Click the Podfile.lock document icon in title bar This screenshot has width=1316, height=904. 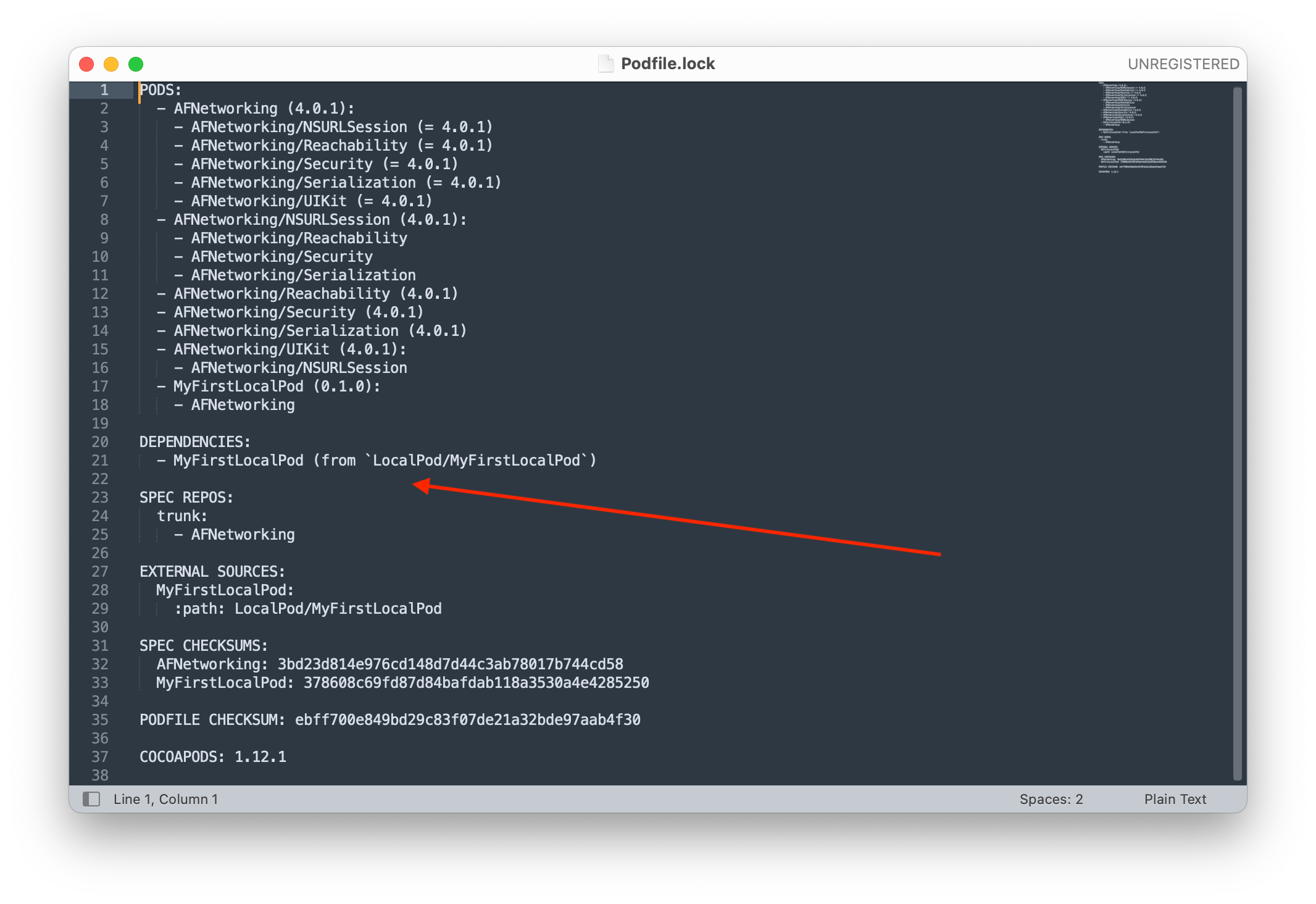(606, 64)
